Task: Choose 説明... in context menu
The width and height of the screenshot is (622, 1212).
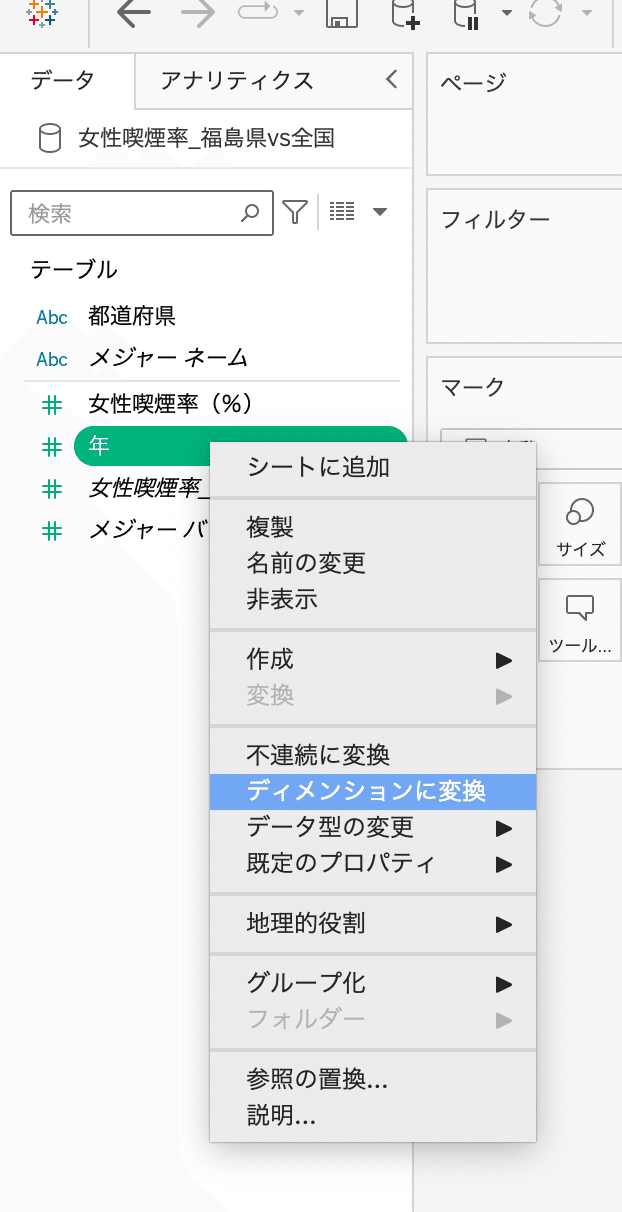Action: point(373,1116)
